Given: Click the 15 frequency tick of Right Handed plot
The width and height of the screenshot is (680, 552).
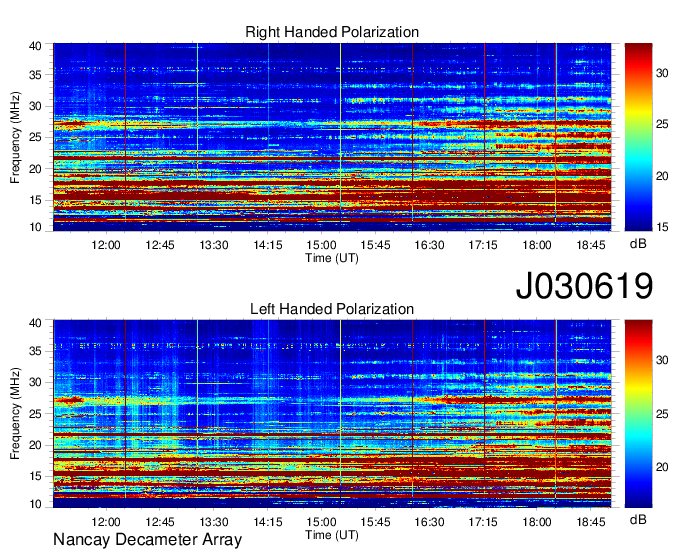Looking at the screenshot, I should 35,200.
